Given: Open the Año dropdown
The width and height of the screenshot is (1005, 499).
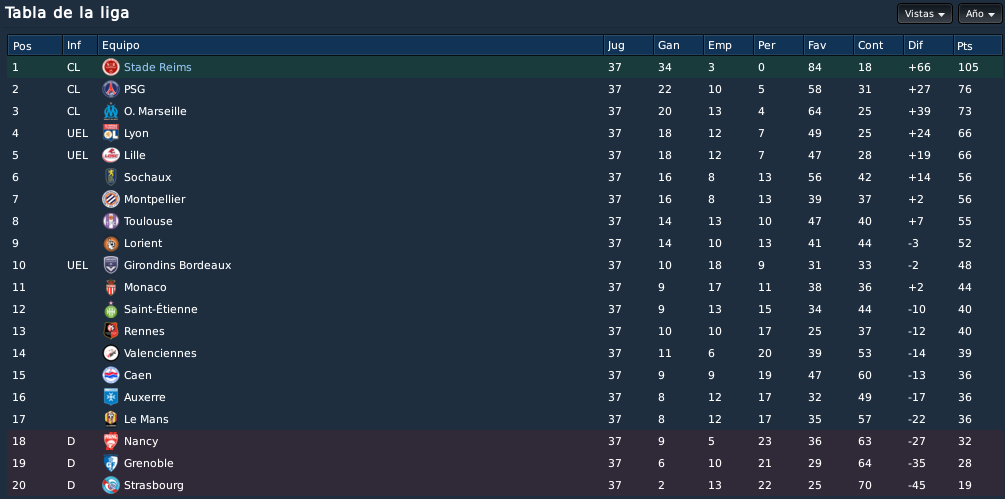Looking at the screenshot, I should pos(979,13).
